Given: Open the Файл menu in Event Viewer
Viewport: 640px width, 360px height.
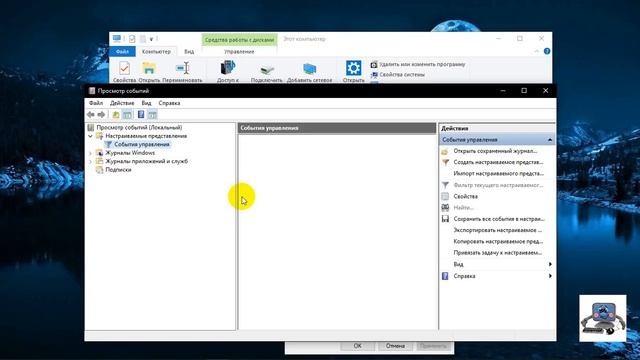Looking at the screenshot, I should 96,103.
